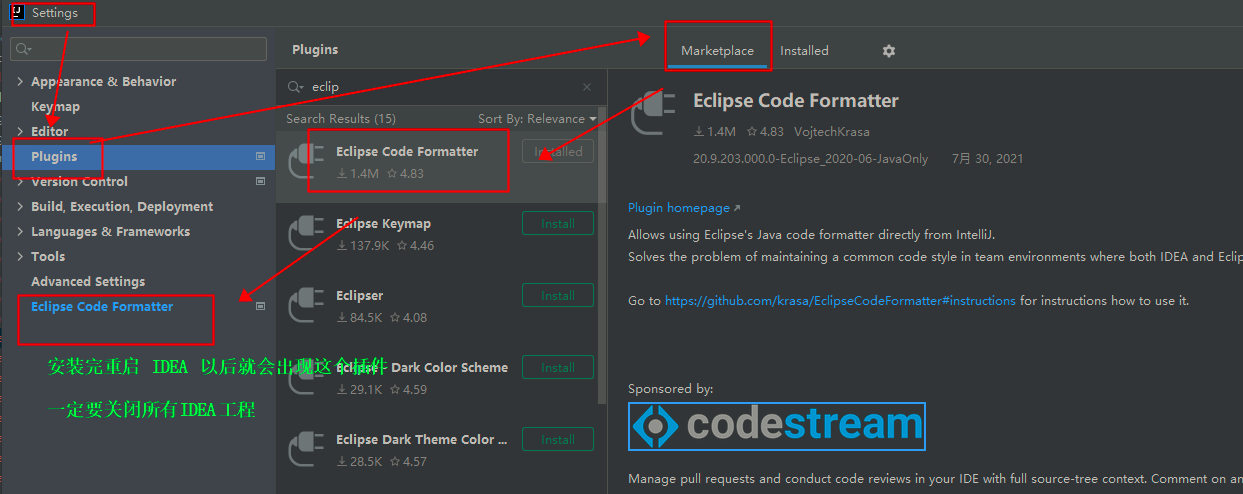The height and width of the screenshot is (494, 1243).
Task: Click the IntelliJ logo in the title bar
Action: [x=17, y=13]
